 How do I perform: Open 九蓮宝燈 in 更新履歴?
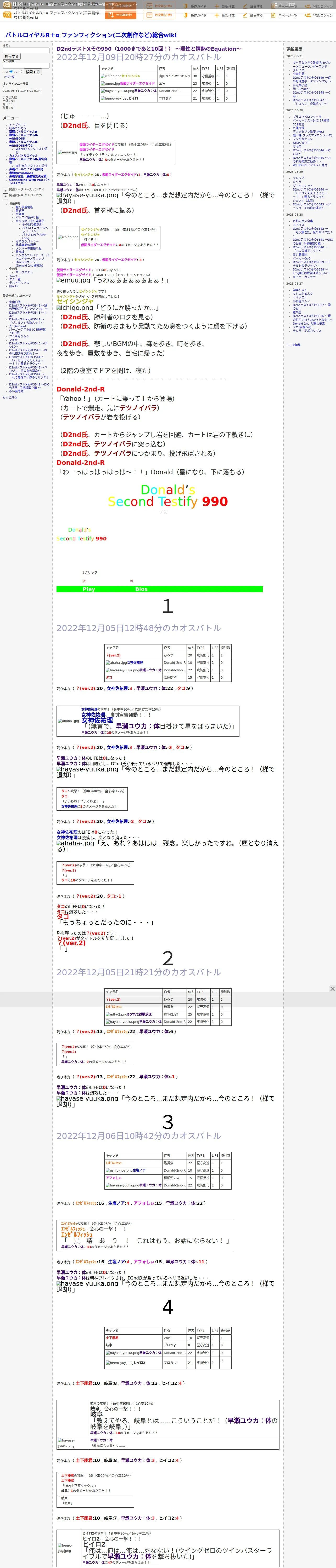point(298,128)
